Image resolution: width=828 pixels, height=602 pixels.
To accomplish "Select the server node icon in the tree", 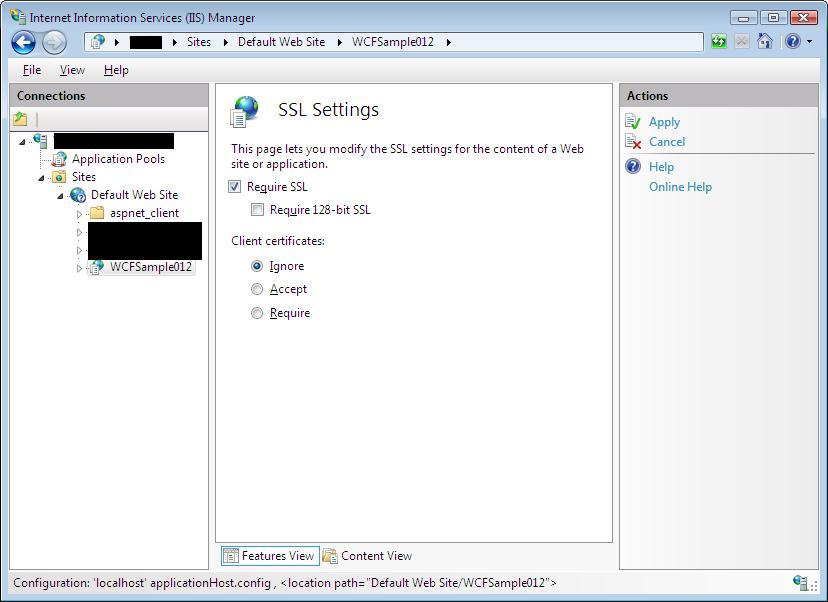I will [41, 140].
